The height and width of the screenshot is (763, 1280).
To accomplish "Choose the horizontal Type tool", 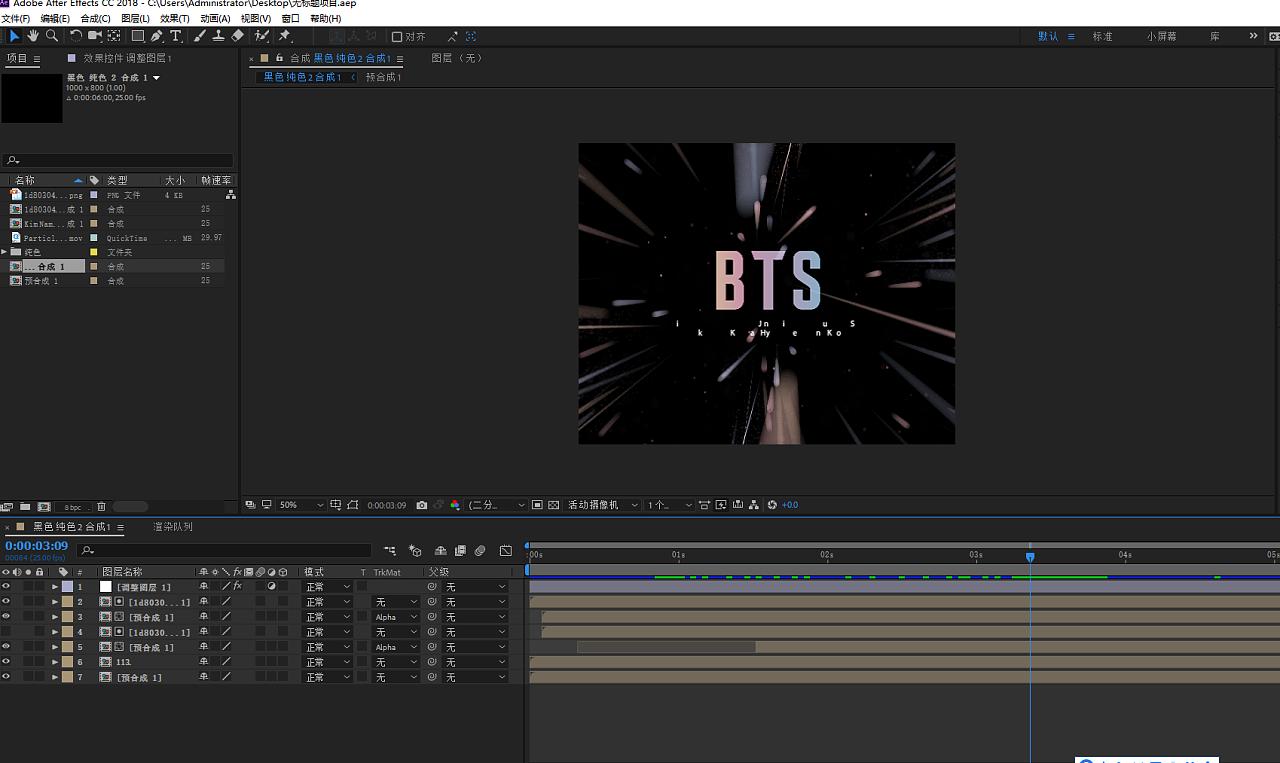I will point(176,36).
